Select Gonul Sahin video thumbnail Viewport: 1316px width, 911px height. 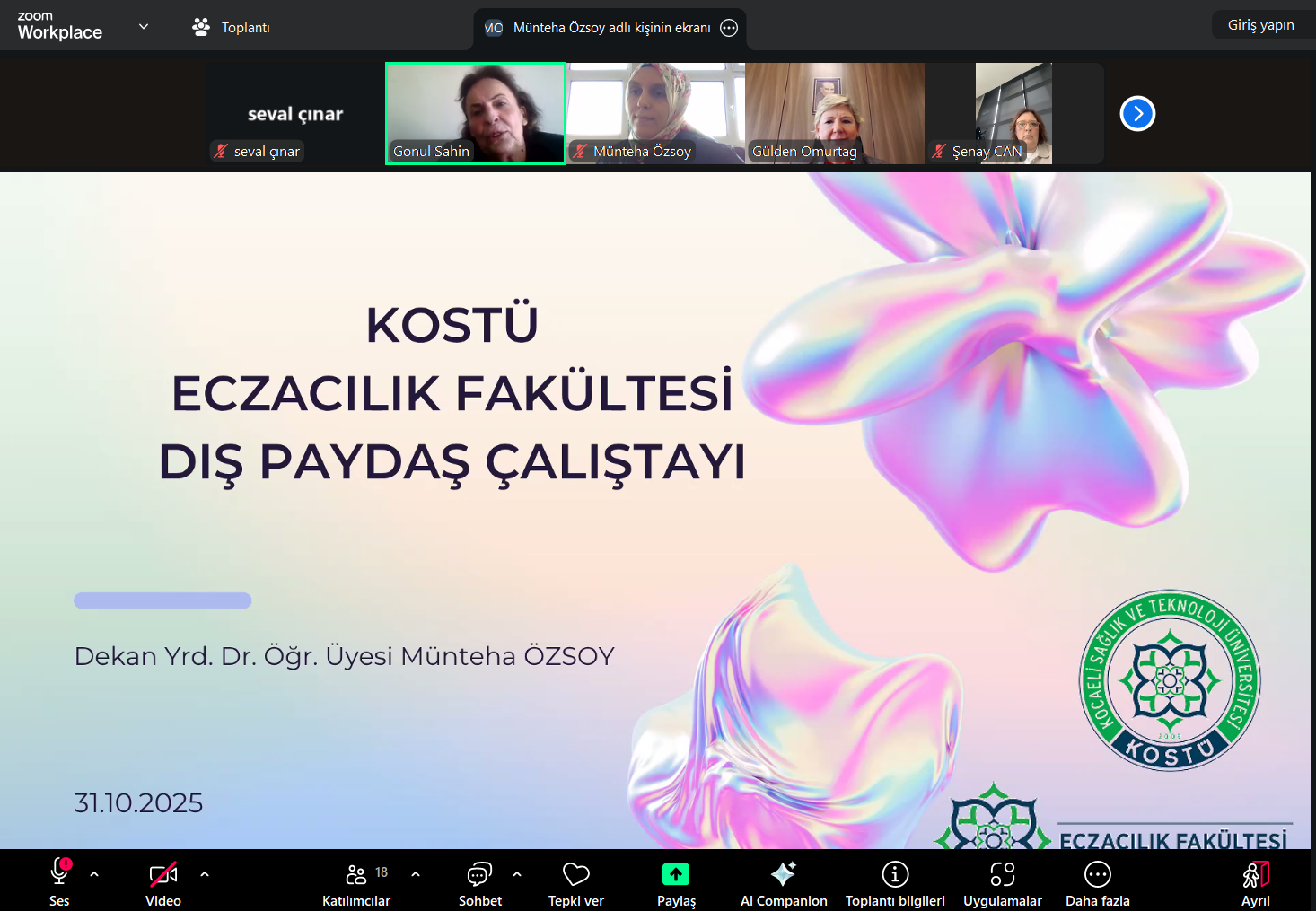tap(476, 113)
